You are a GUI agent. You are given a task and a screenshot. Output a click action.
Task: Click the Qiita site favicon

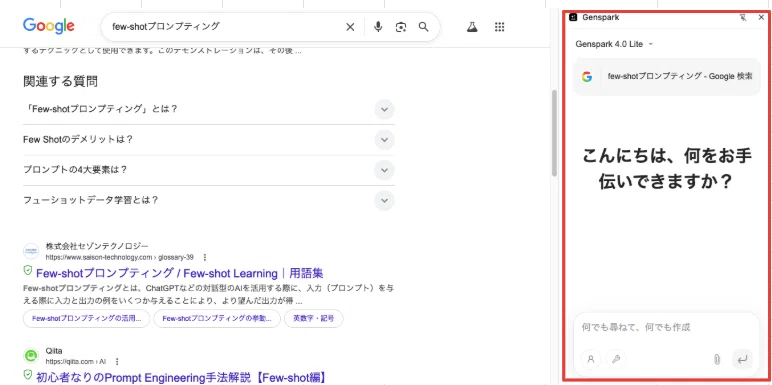31,355
